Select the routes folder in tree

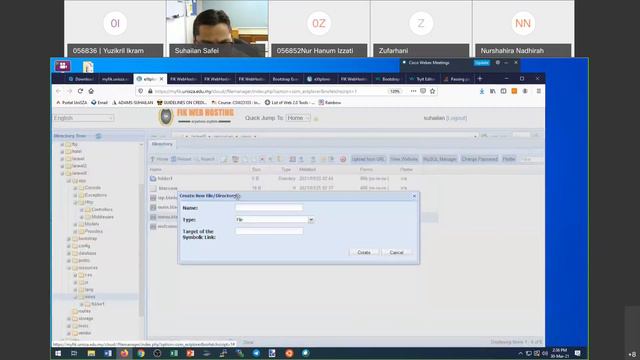point(84,311)
